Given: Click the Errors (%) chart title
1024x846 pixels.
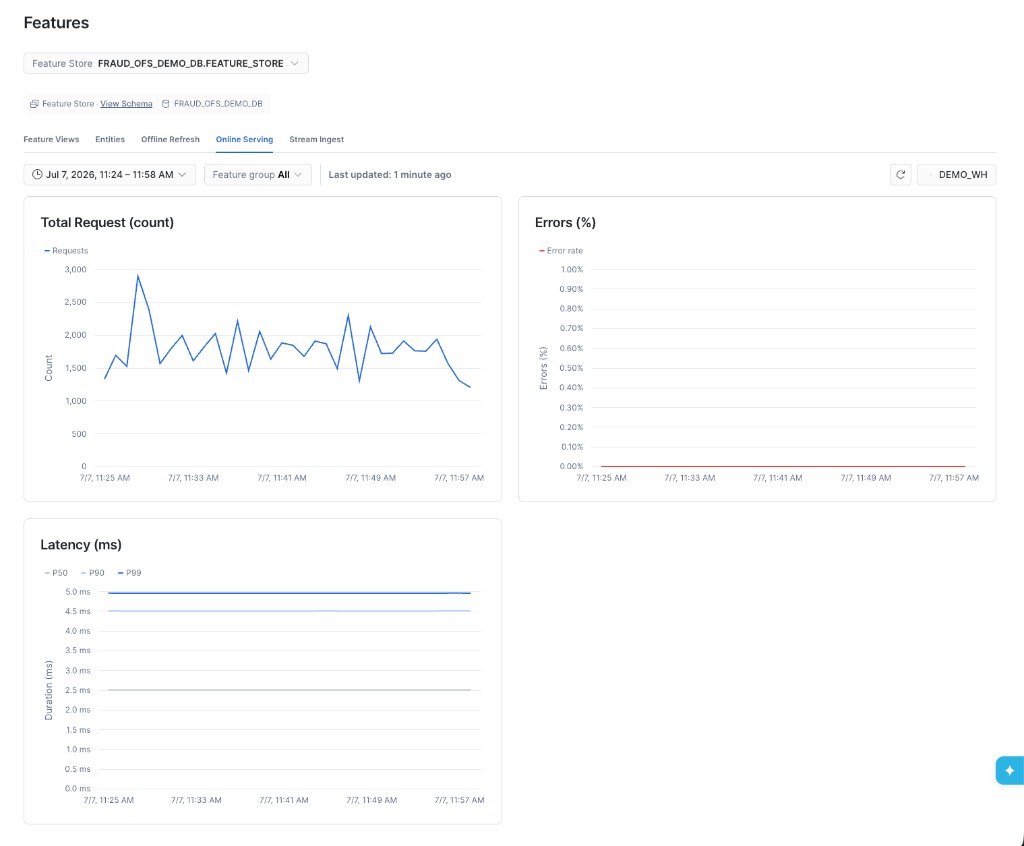Looking at the screenshot, I should point(566,223).
